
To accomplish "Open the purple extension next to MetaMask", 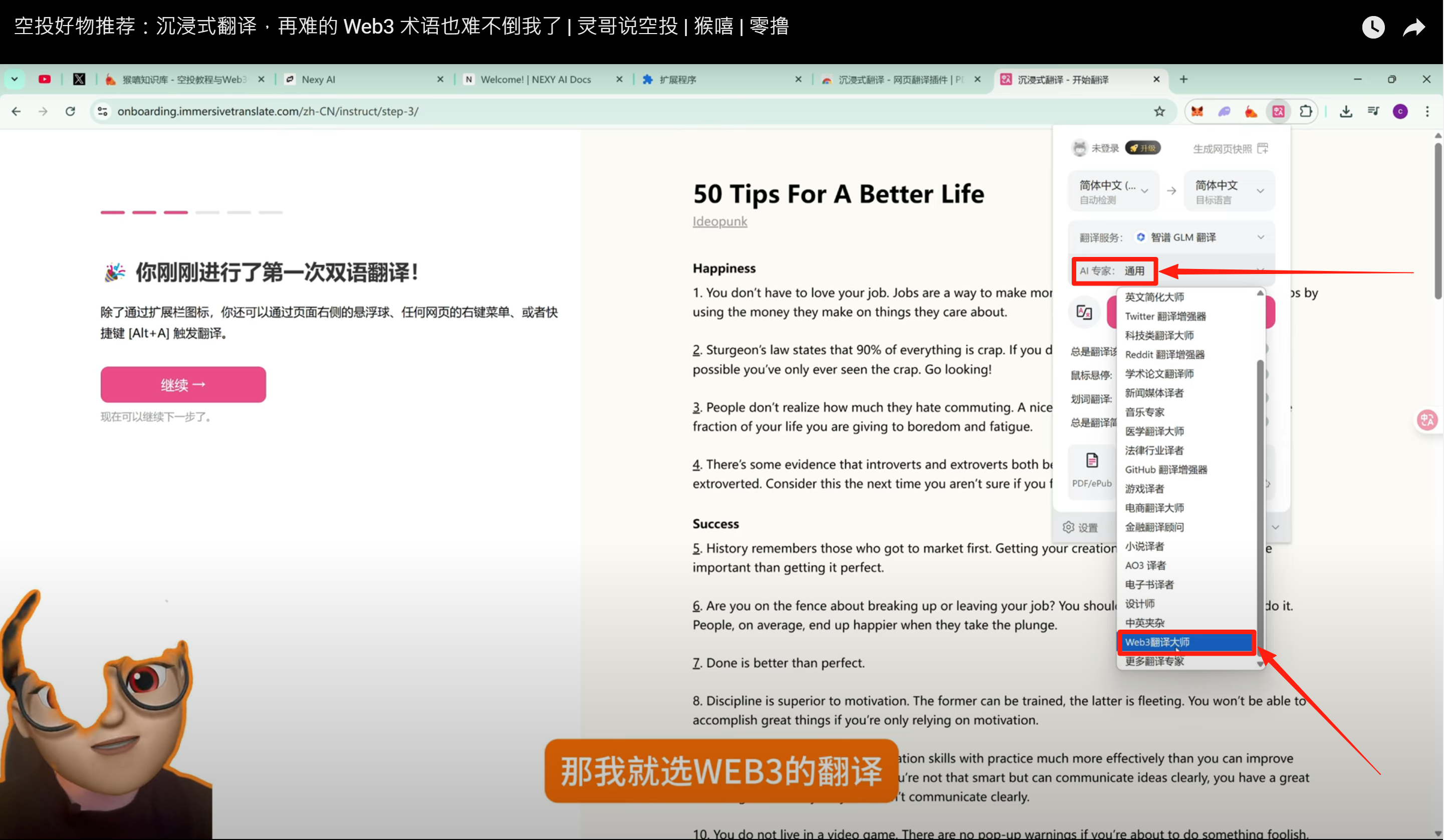I will 1224,111.
